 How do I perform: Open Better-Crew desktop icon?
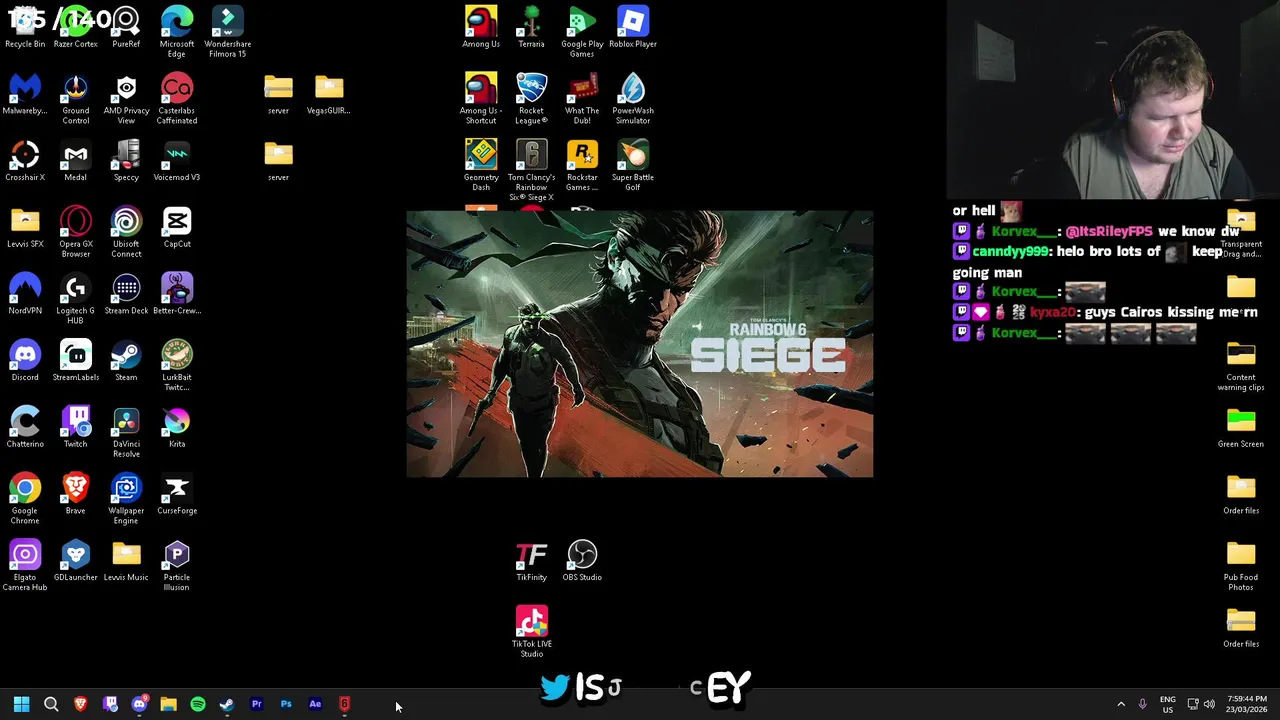tap(177, 294)
